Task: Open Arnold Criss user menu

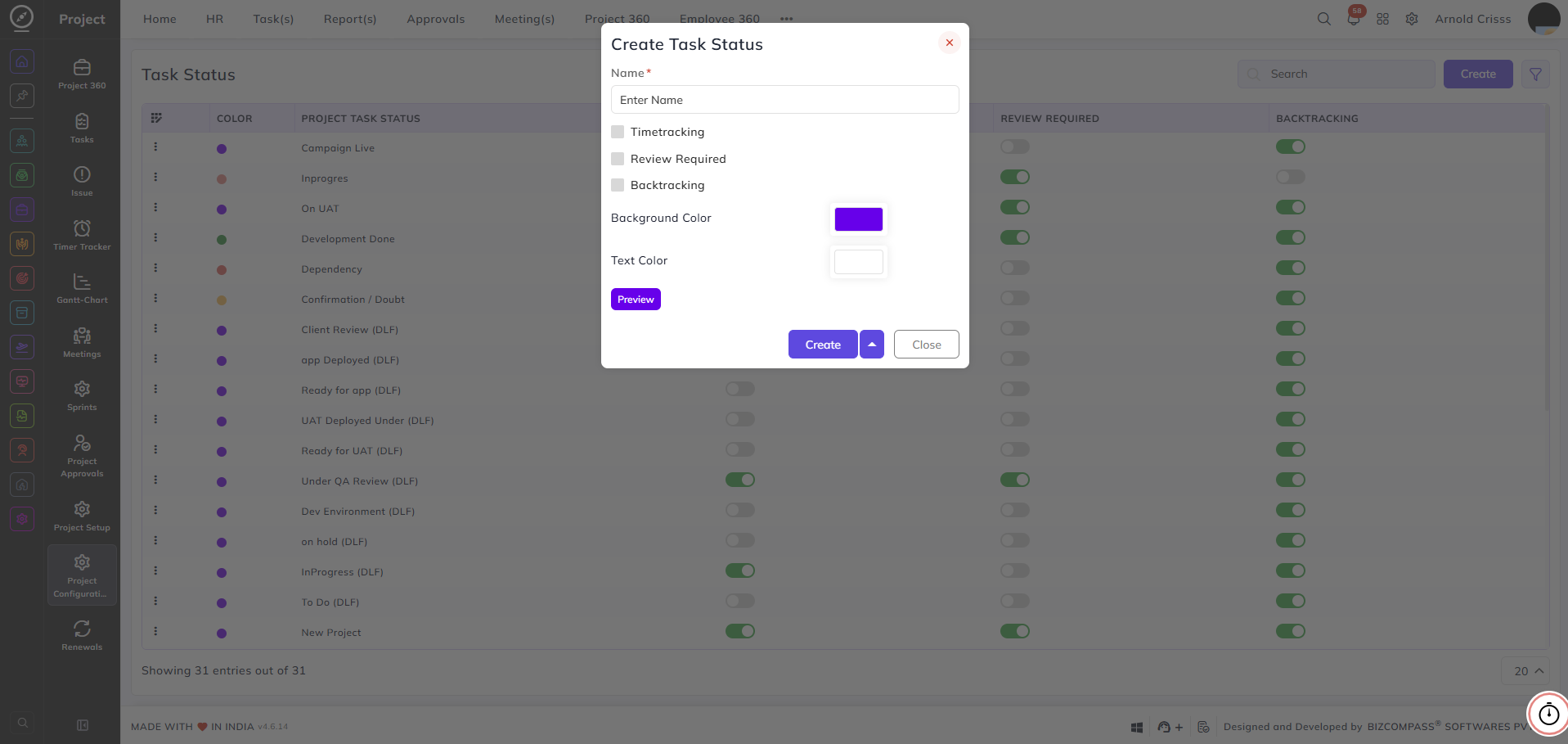Action: [x=1472, y=19]
